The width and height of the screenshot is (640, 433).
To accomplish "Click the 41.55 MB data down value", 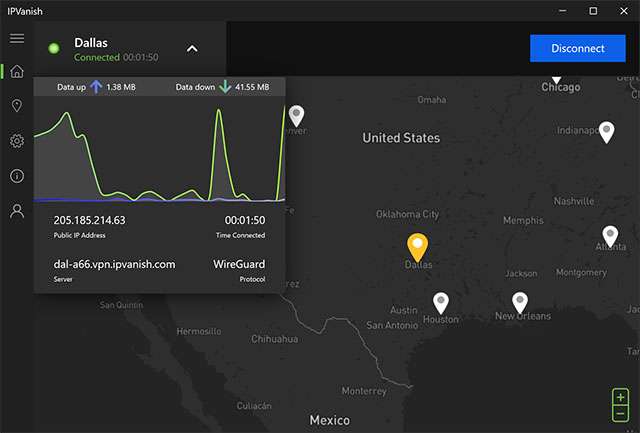I will [x=252, y=87].
